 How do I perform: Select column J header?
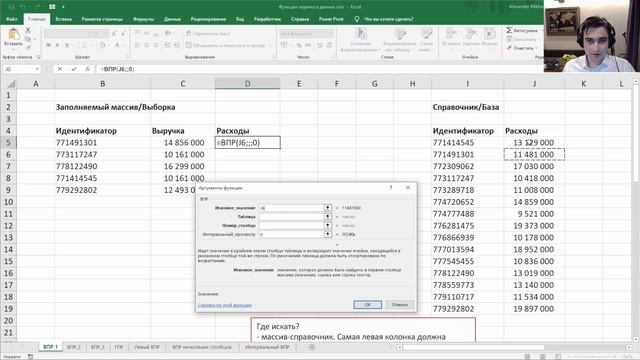point(534,84)
